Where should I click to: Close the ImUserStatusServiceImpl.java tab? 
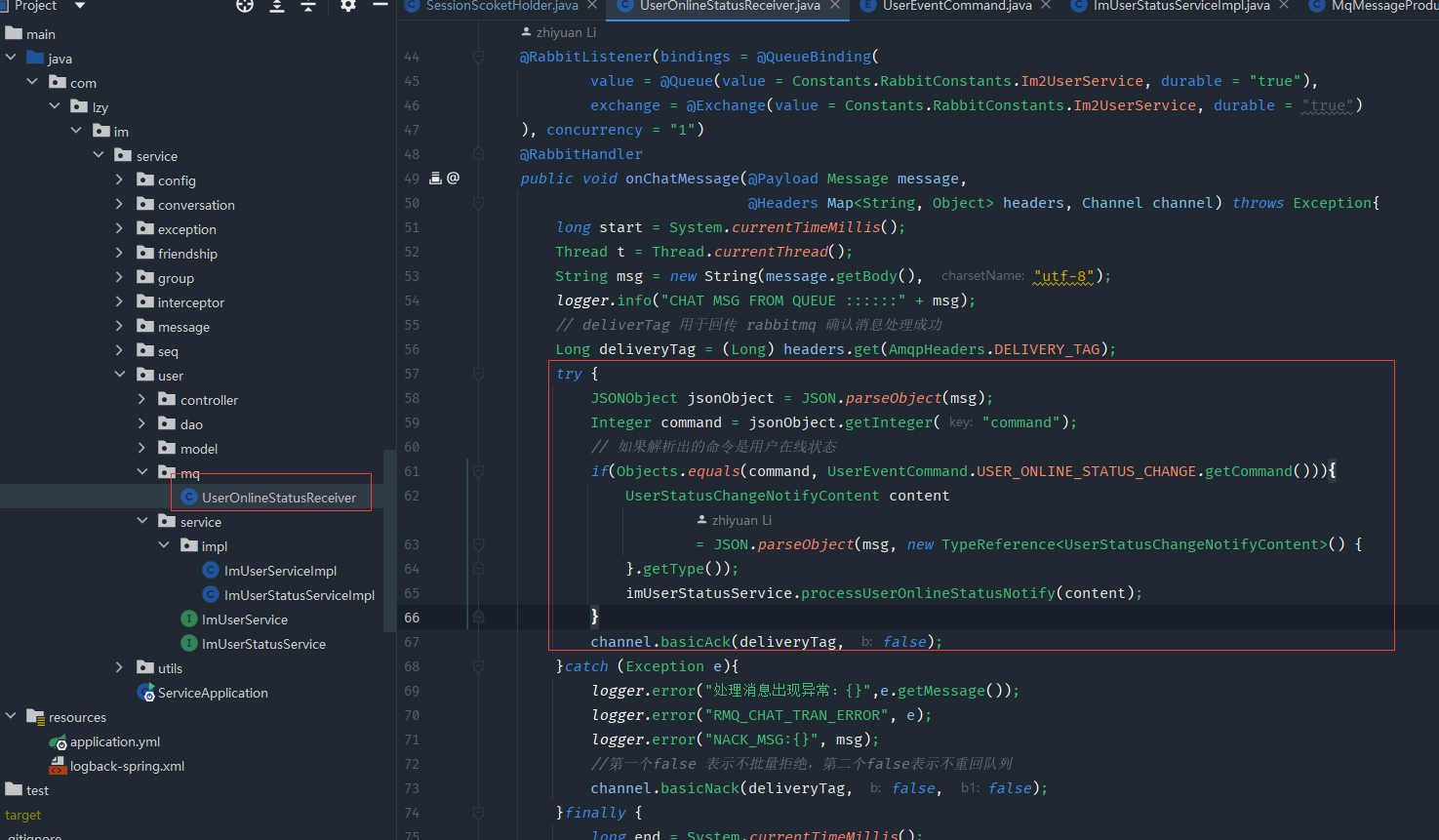pyautogui.click(x=1284, y=6)
